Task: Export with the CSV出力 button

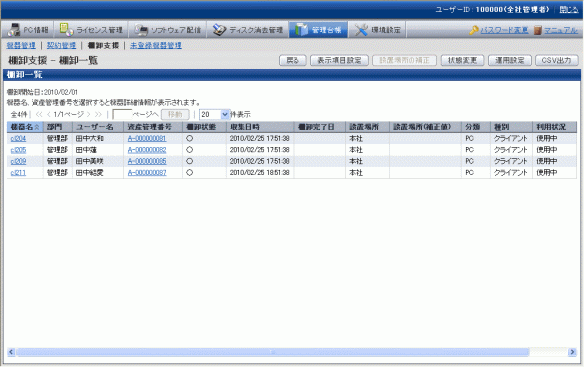Action: (556, 60)
